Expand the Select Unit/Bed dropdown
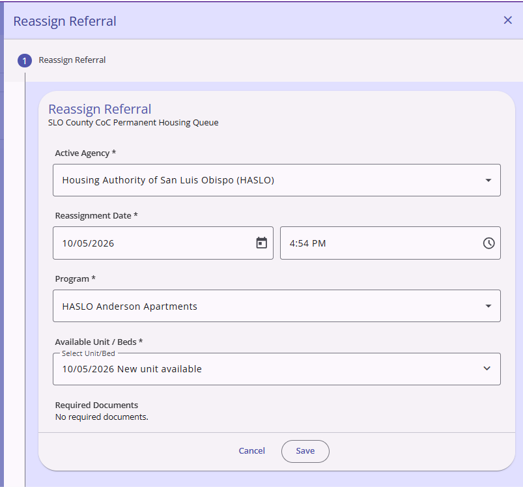The width and height of the screenshot is (523, 487). click(x=277, y=369)
